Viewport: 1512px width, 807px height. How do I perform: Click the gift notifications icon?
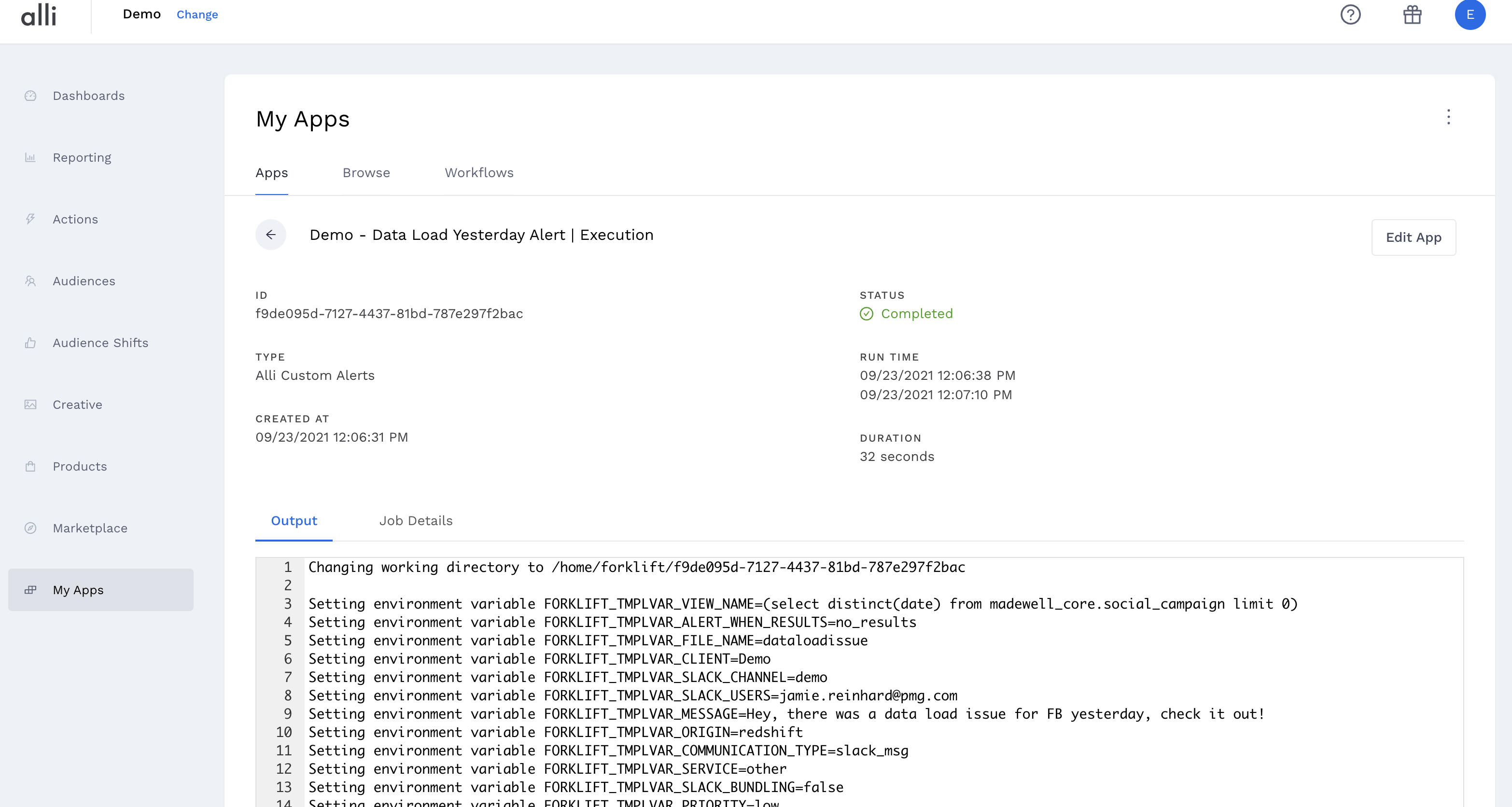point(1412,14)
